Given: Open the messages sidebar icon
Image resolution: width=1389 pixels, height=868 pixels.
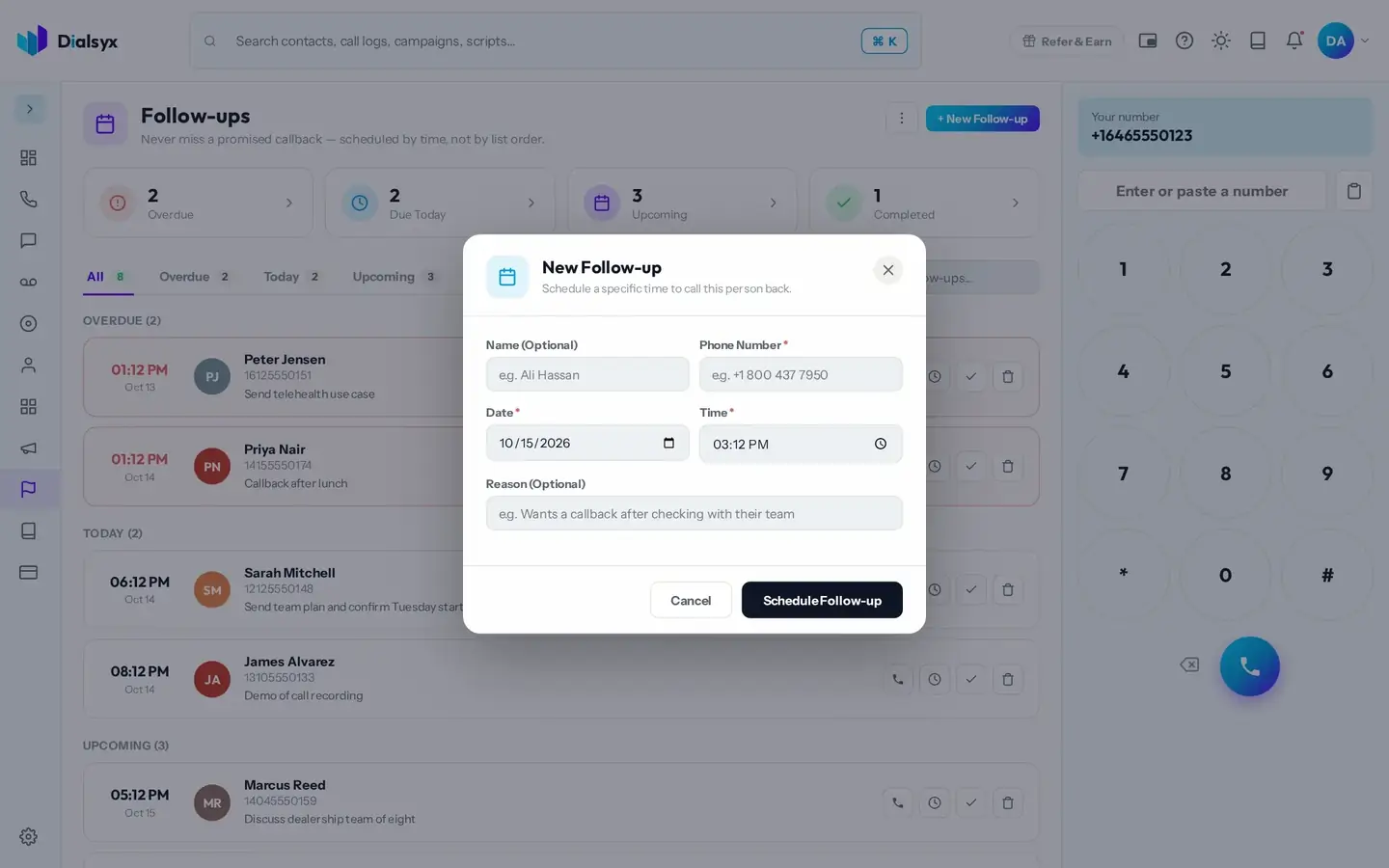Looking at the screenshot, I should point(28,240).
